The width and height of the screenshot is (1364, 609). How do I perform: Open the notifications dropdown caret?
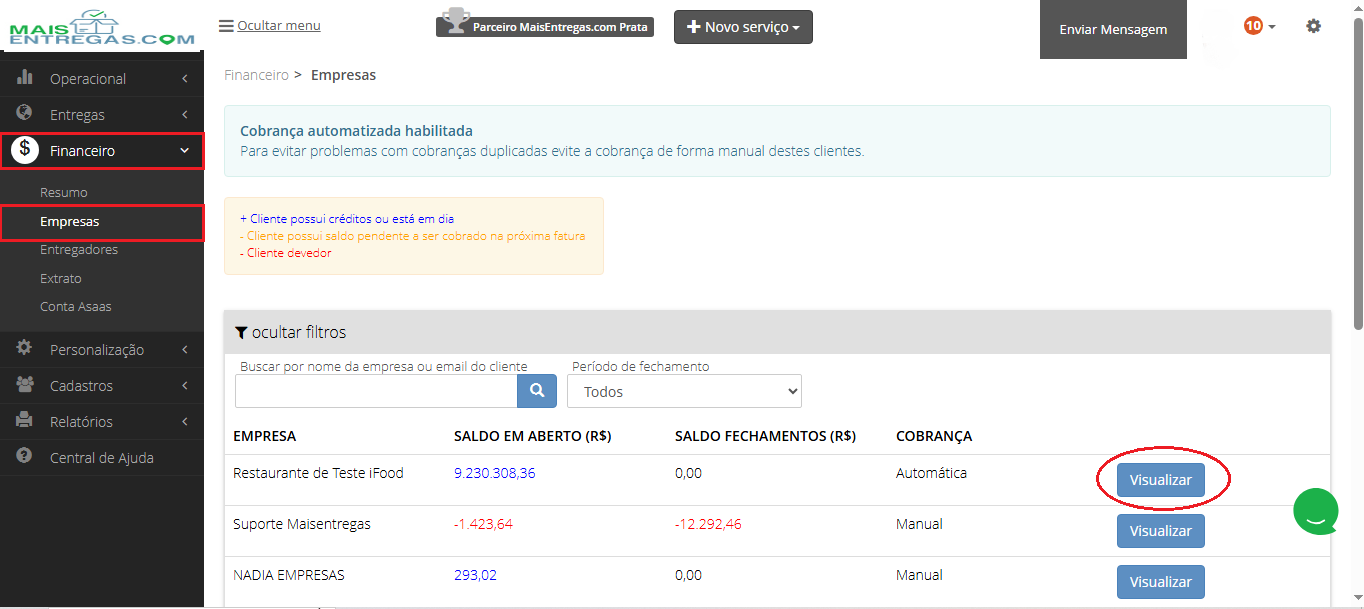[x=1272, y=27]
